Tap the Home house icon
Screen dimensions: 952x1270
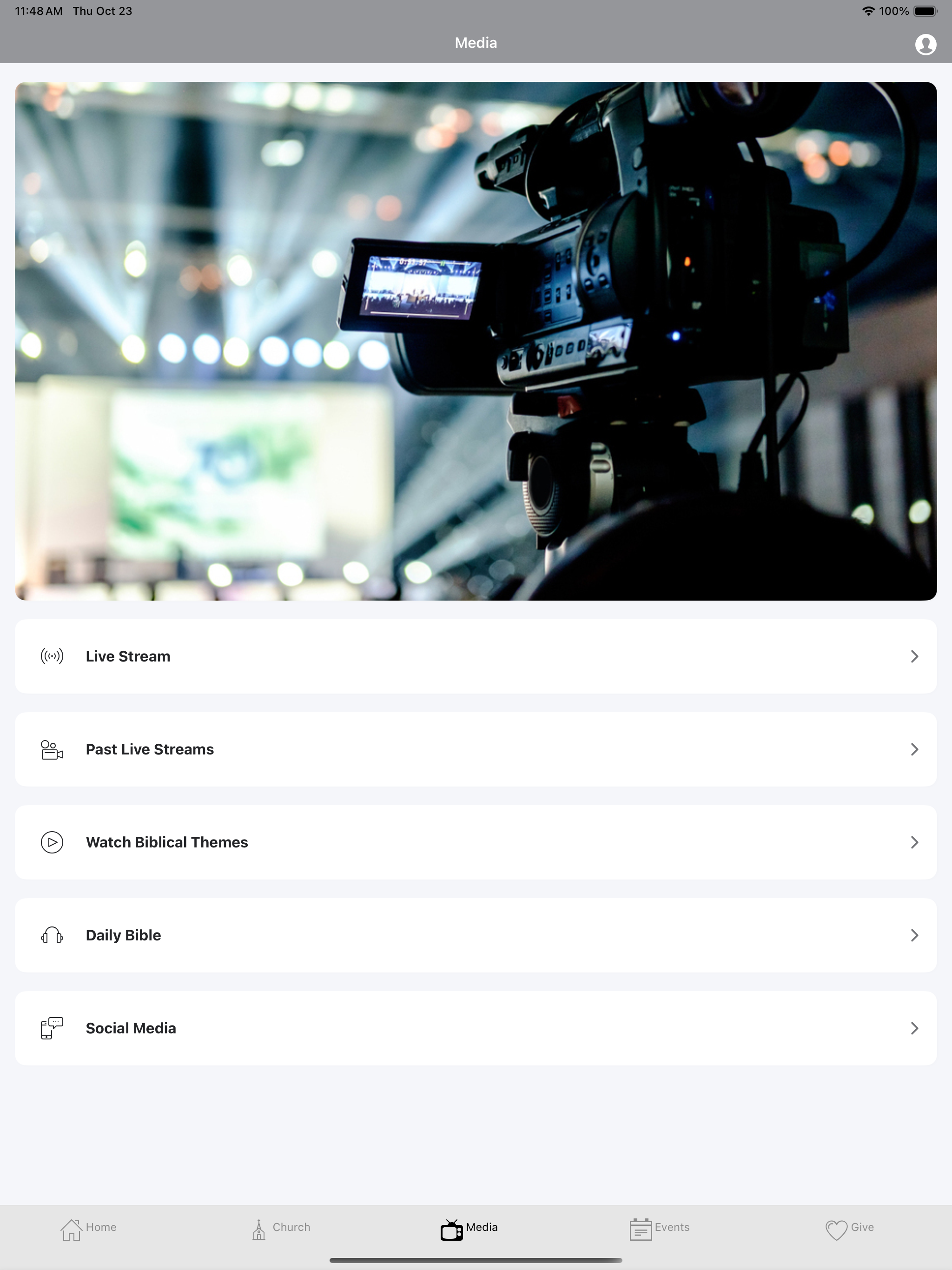71,1229
